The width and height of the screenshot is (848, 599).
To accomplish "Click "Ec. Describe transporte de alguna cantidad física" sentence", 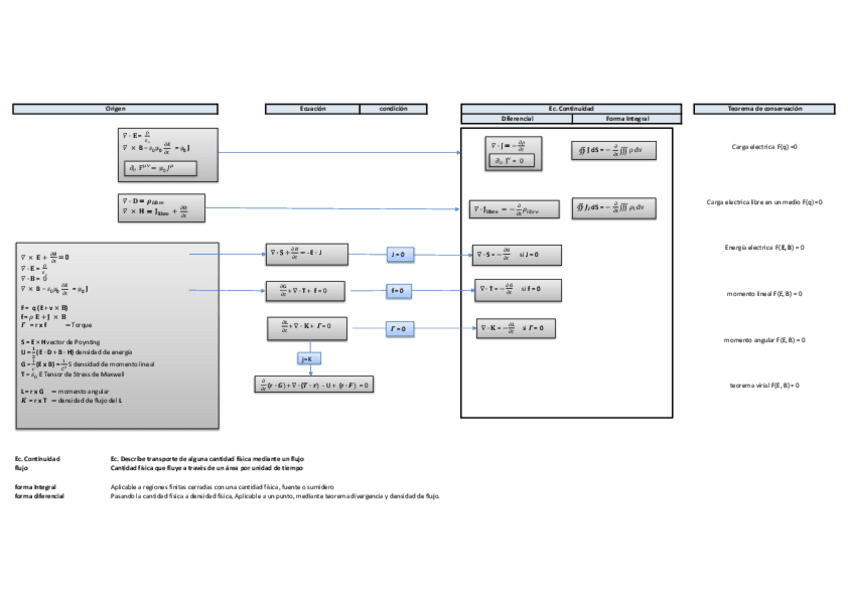I will 207,459.
